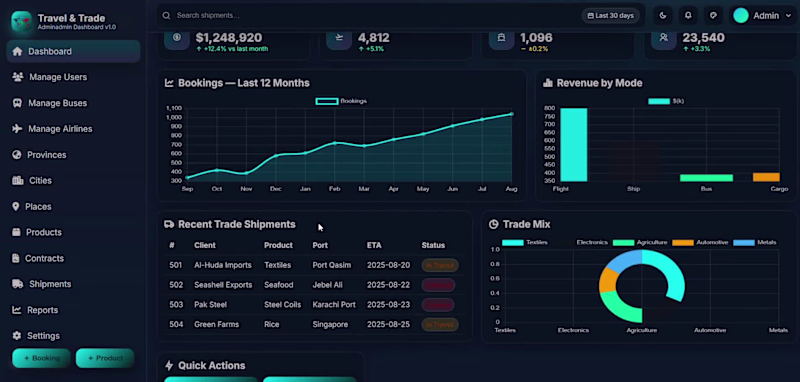Viewport: 800px width, 382px height.
Task: Click the green Bus bar in Revenue chart
Action: point(706,178)
